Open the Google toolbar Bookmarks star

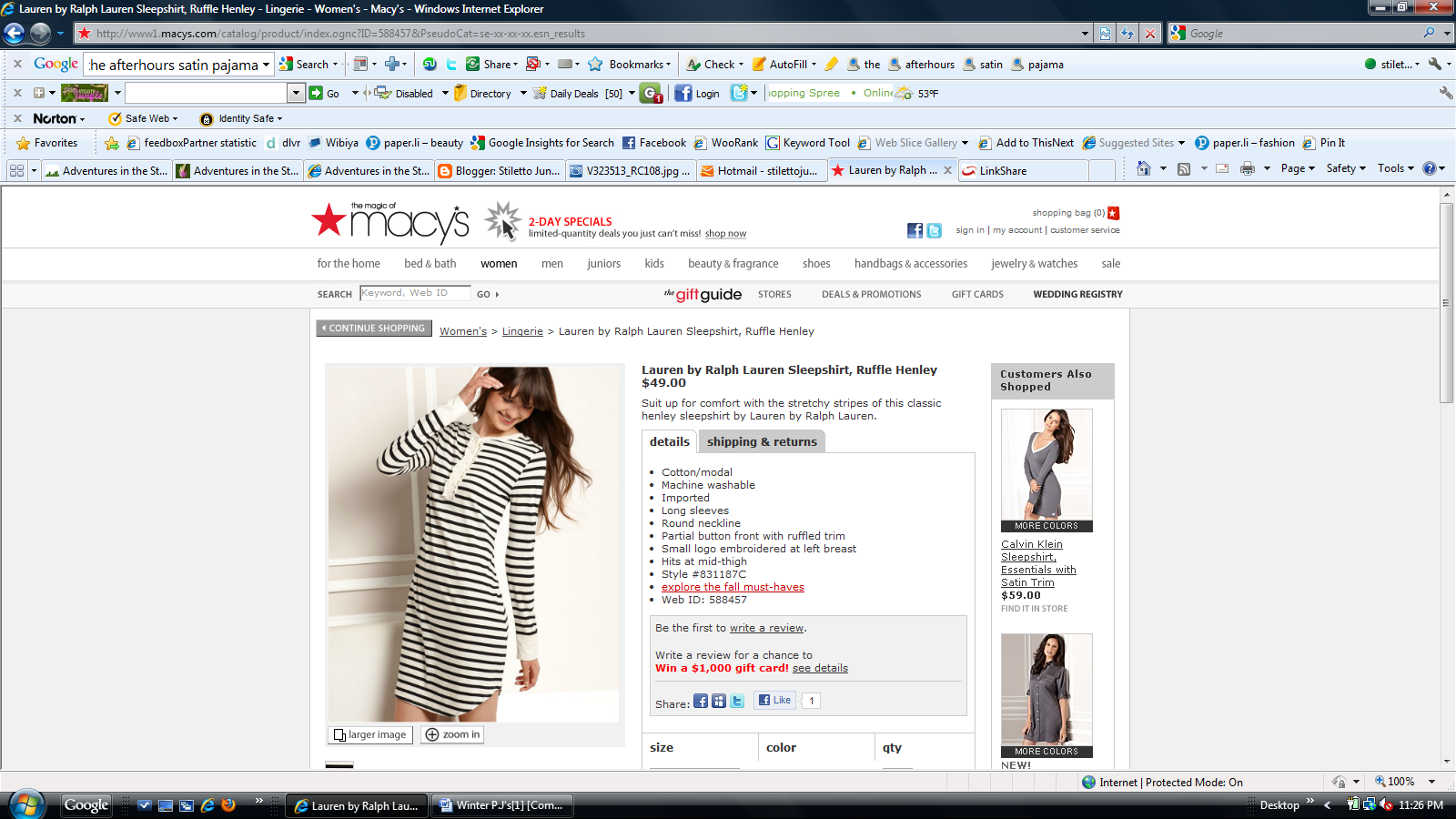click(595, 65)
